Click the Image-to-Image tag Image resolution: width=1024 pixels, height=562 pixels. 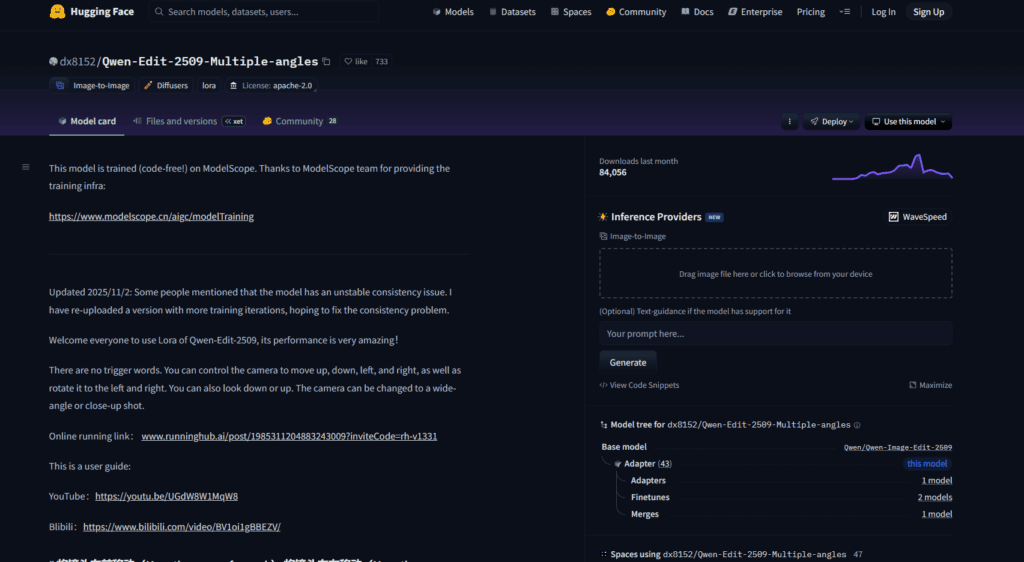point(92,86)
